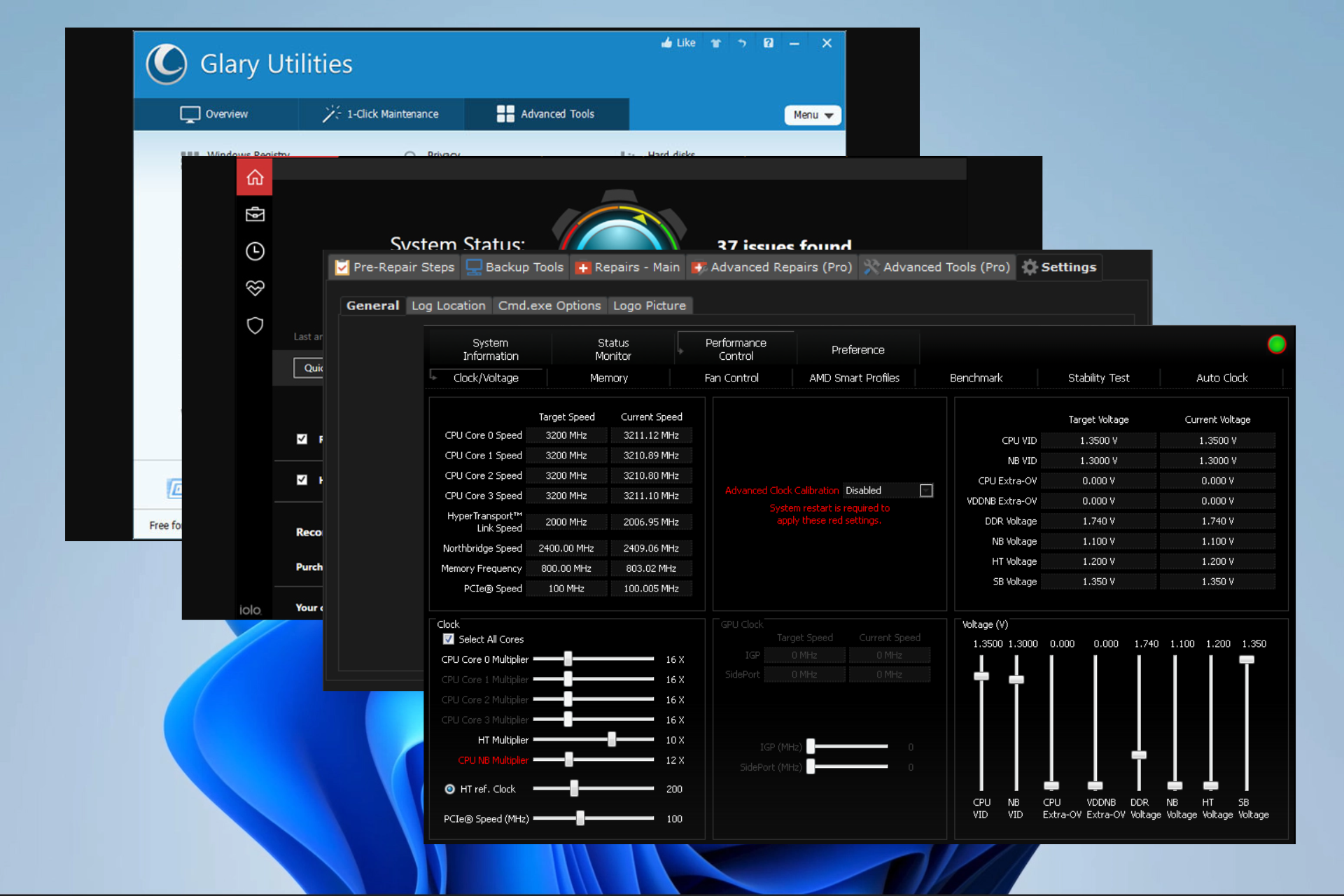This screenshot has height=896, width=1344.
Task: Open Status Monitor section in AMD OverDrive
Action: [613, 349]
